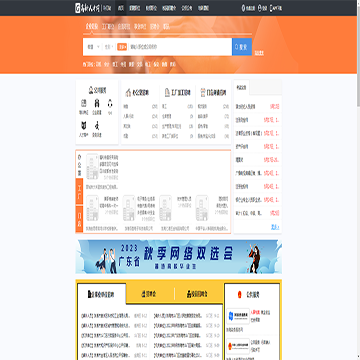Click the house icon of the office recruitment heading
Viewport: 360px width, 360px height.
tap(128, 93)
